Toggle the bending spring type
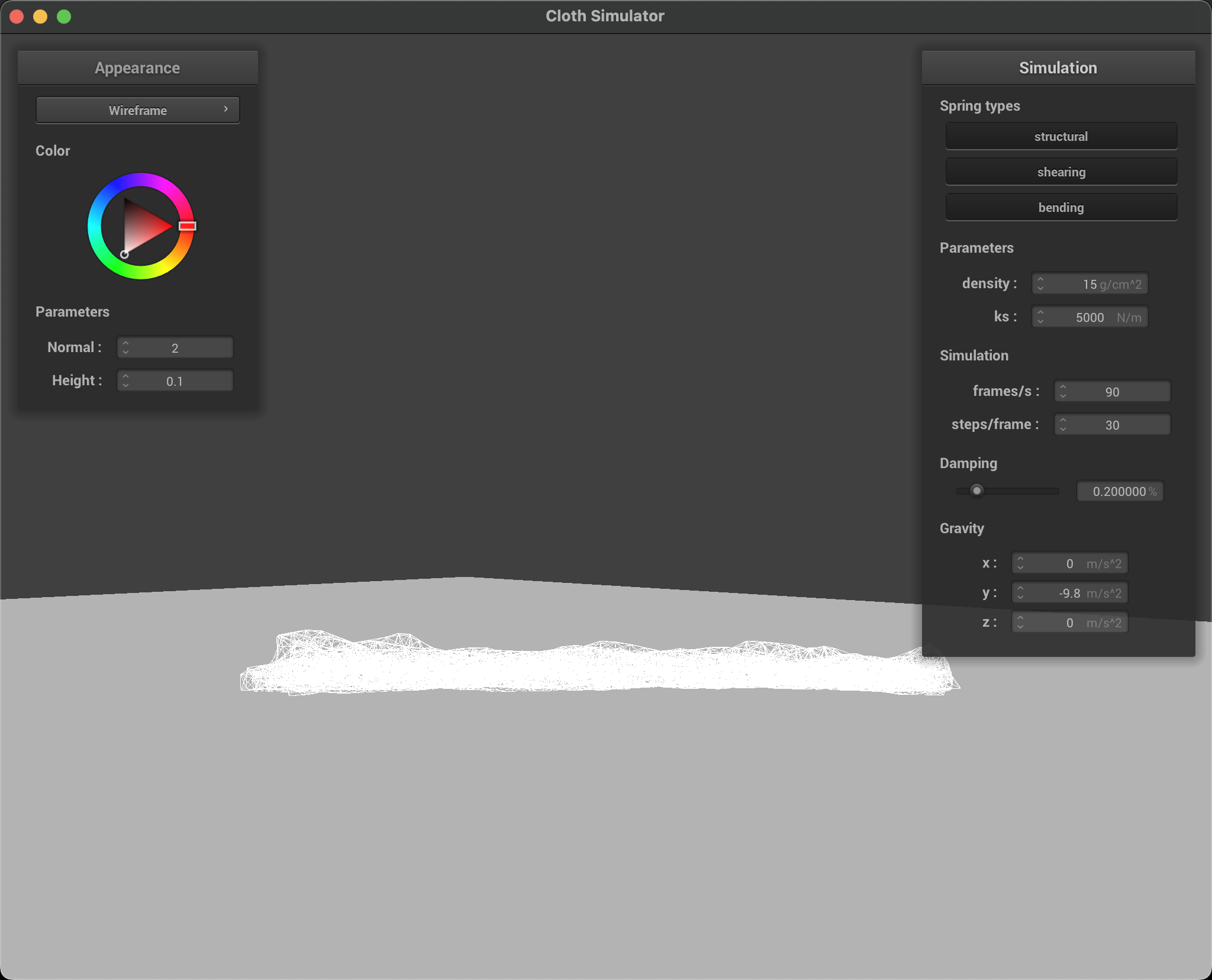This screenshot has width=1212, height=980. (1060, 208)
